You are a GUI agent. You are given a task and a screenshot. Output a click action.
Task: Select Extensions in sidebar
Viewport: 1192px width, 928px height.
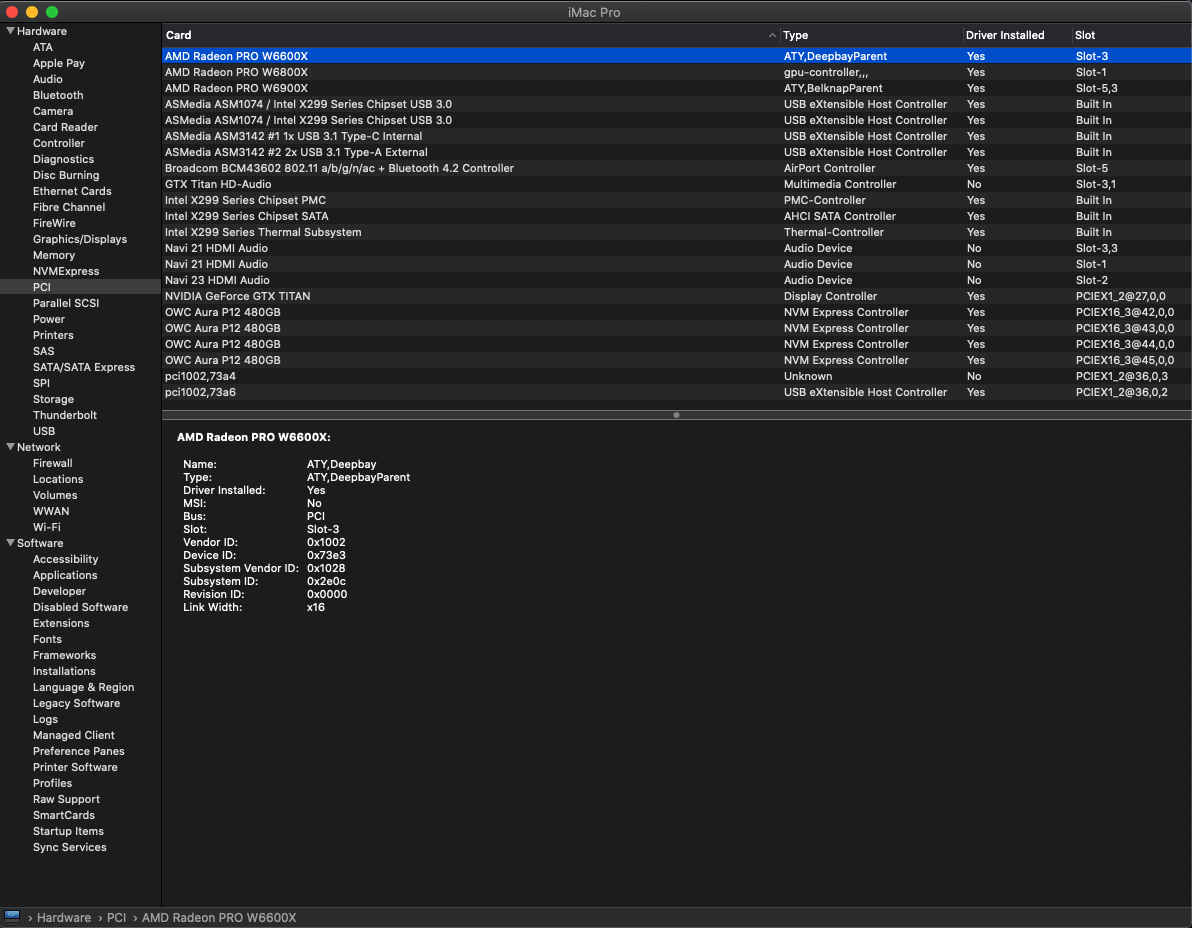(61, 622)
